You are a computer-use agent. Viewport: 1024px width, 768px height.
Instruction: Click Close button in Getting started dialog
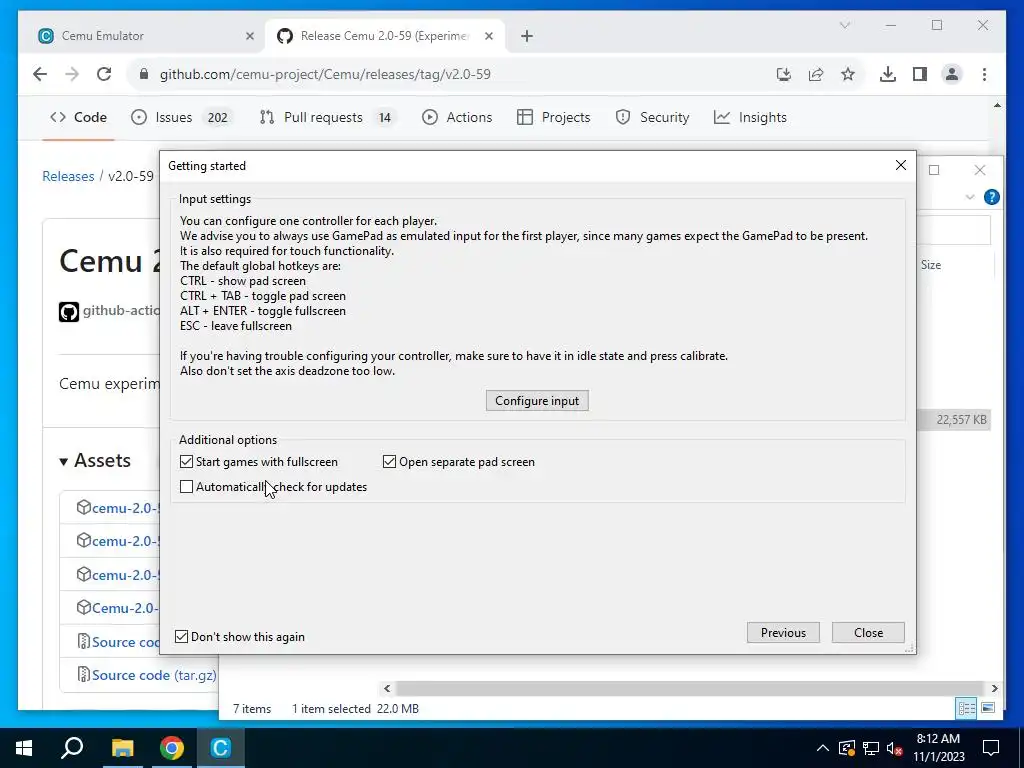pos(868,632)
